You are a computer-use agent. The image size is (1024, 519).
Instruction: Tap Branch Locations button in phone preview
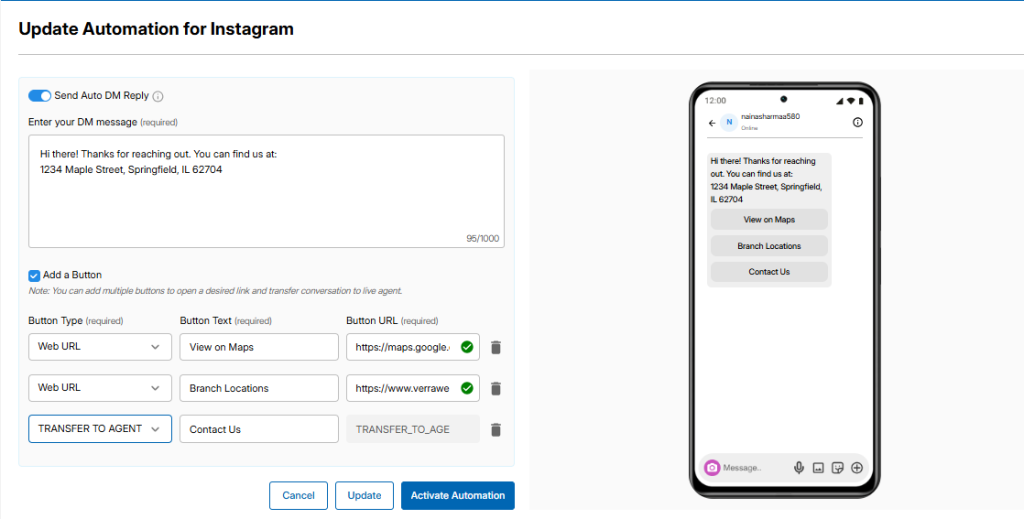[769, 245]
